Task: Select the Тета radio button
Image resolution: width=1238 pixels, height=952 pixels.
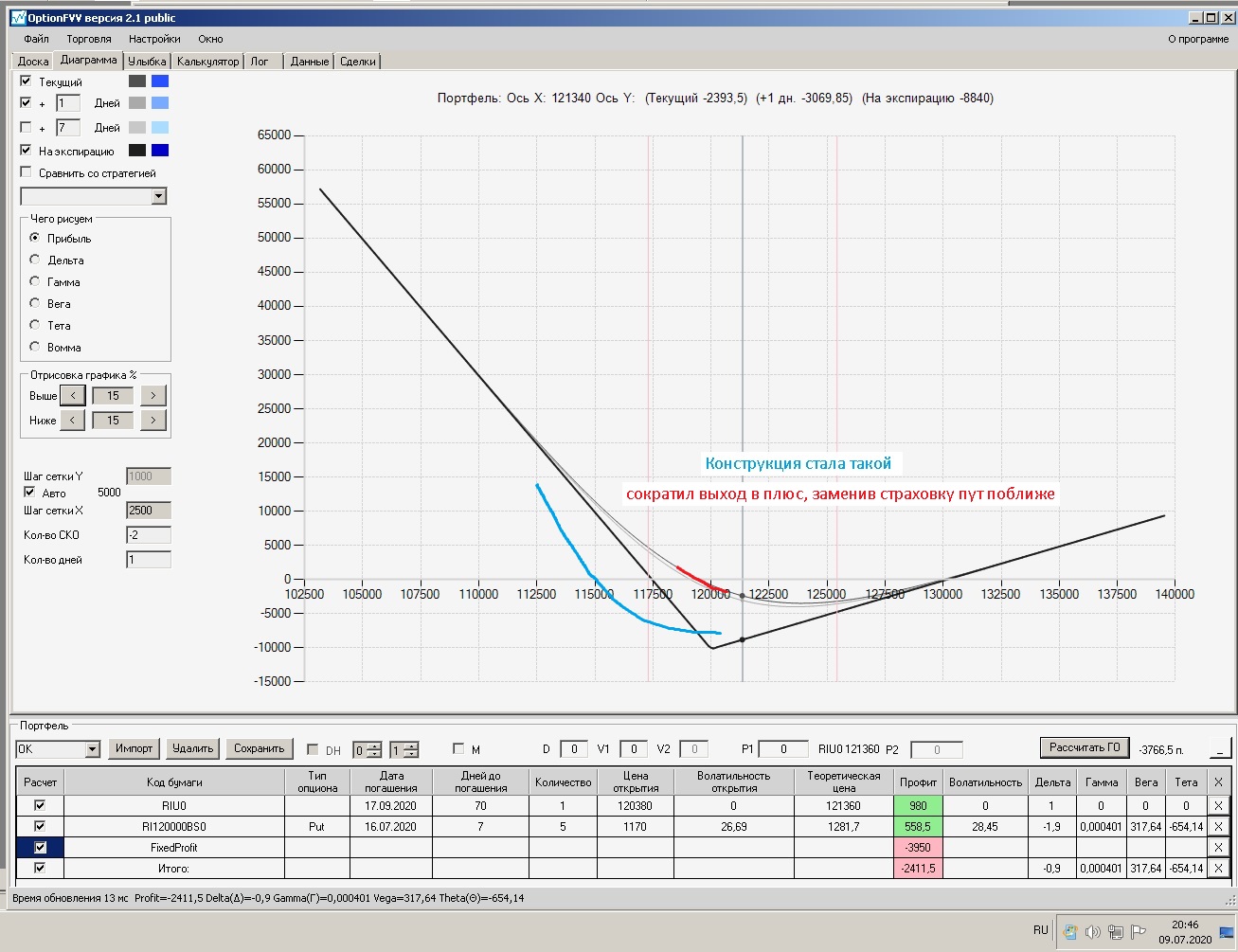Action: coord(35,325)
